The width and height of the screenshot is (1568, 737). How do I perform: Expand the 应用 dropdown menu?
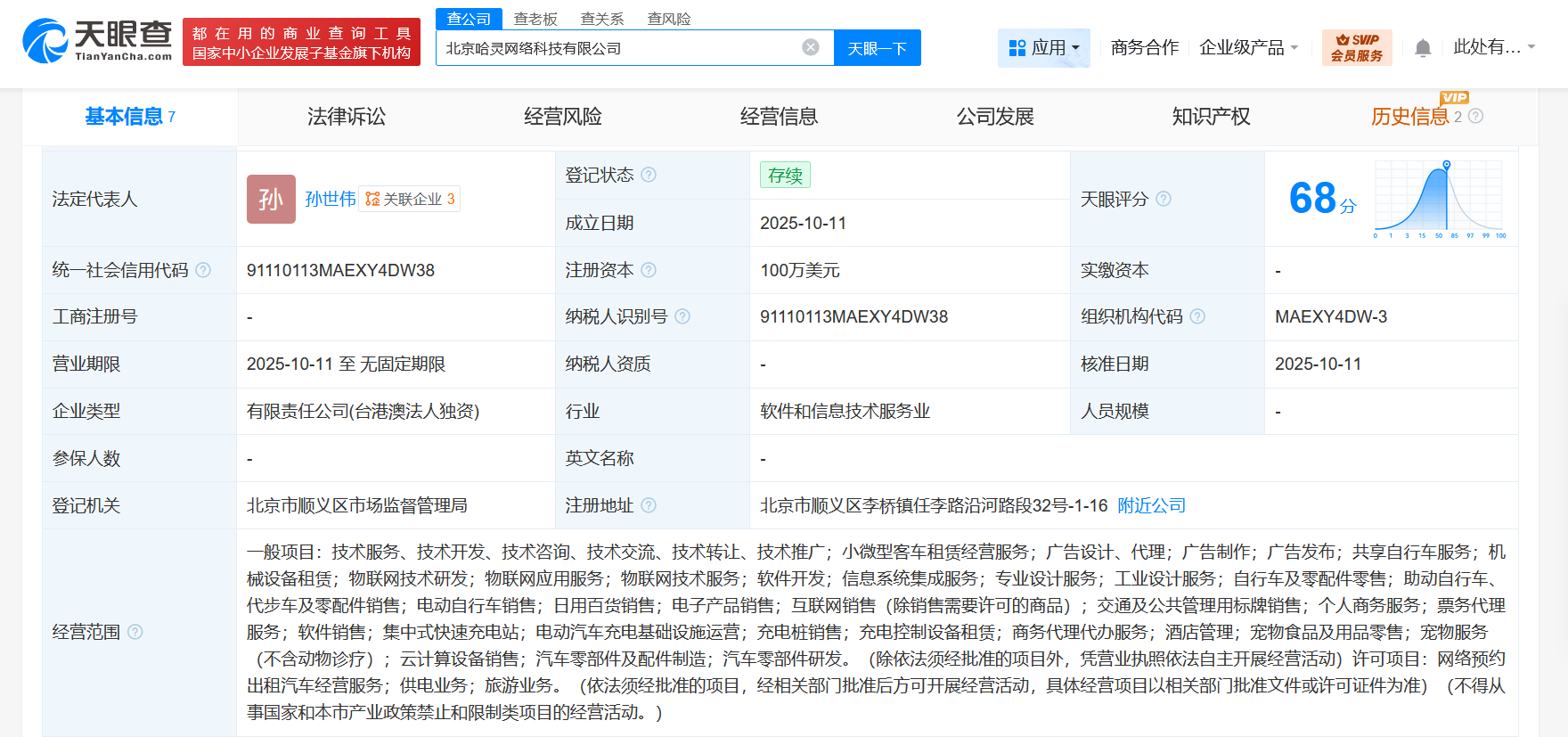tap(1044, 47)
